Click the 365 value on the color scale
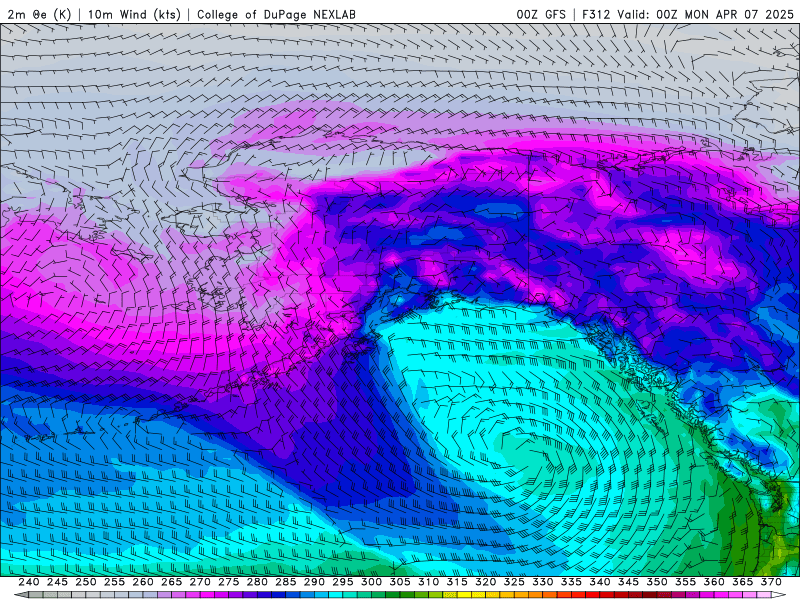 [743, 582]
